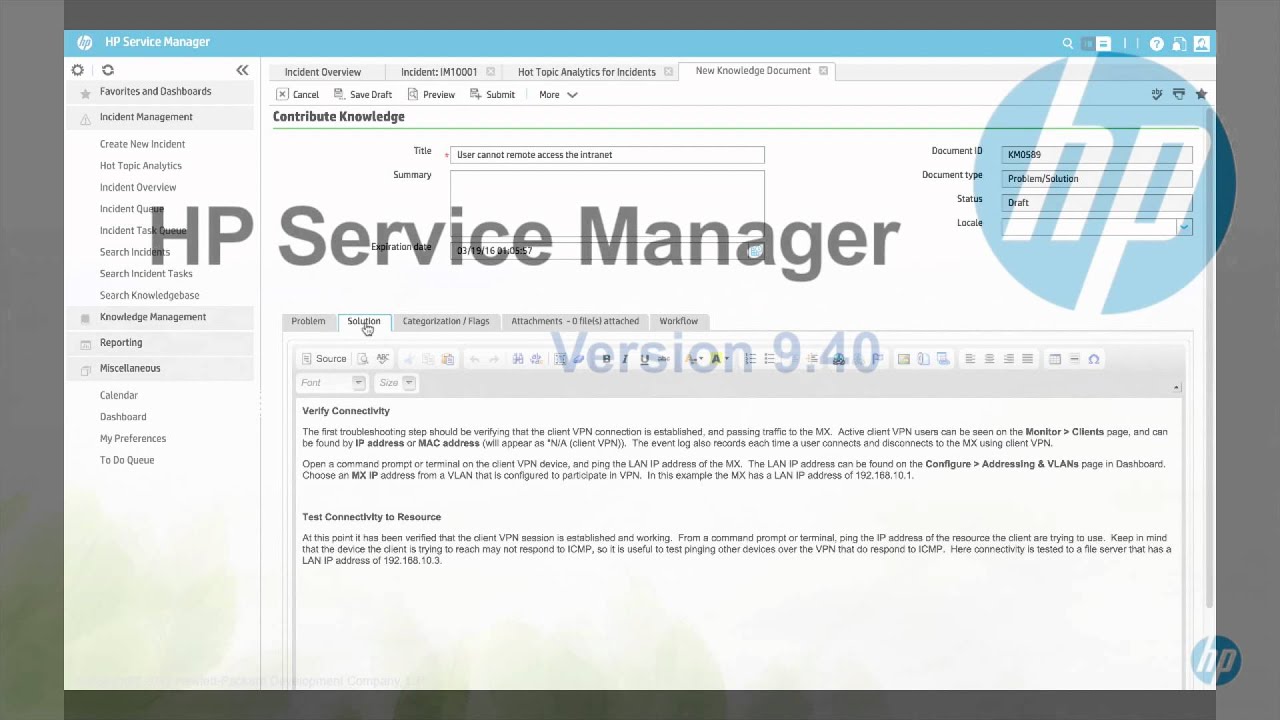
Task: Open Categorization / Flags tab
Action: tap(446, 321)
